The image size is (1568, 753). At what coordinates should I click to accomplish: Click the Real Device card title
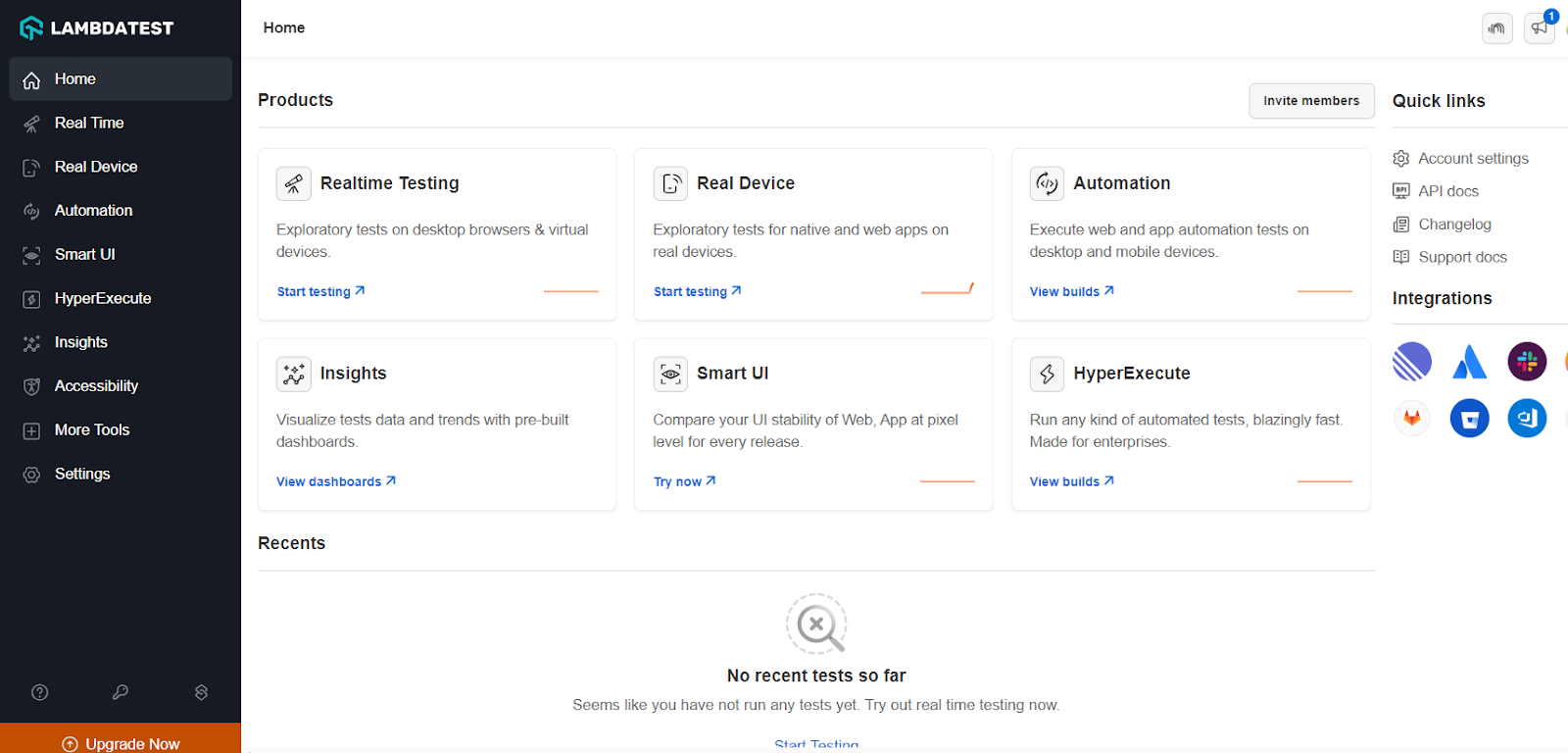coord(746,183)
